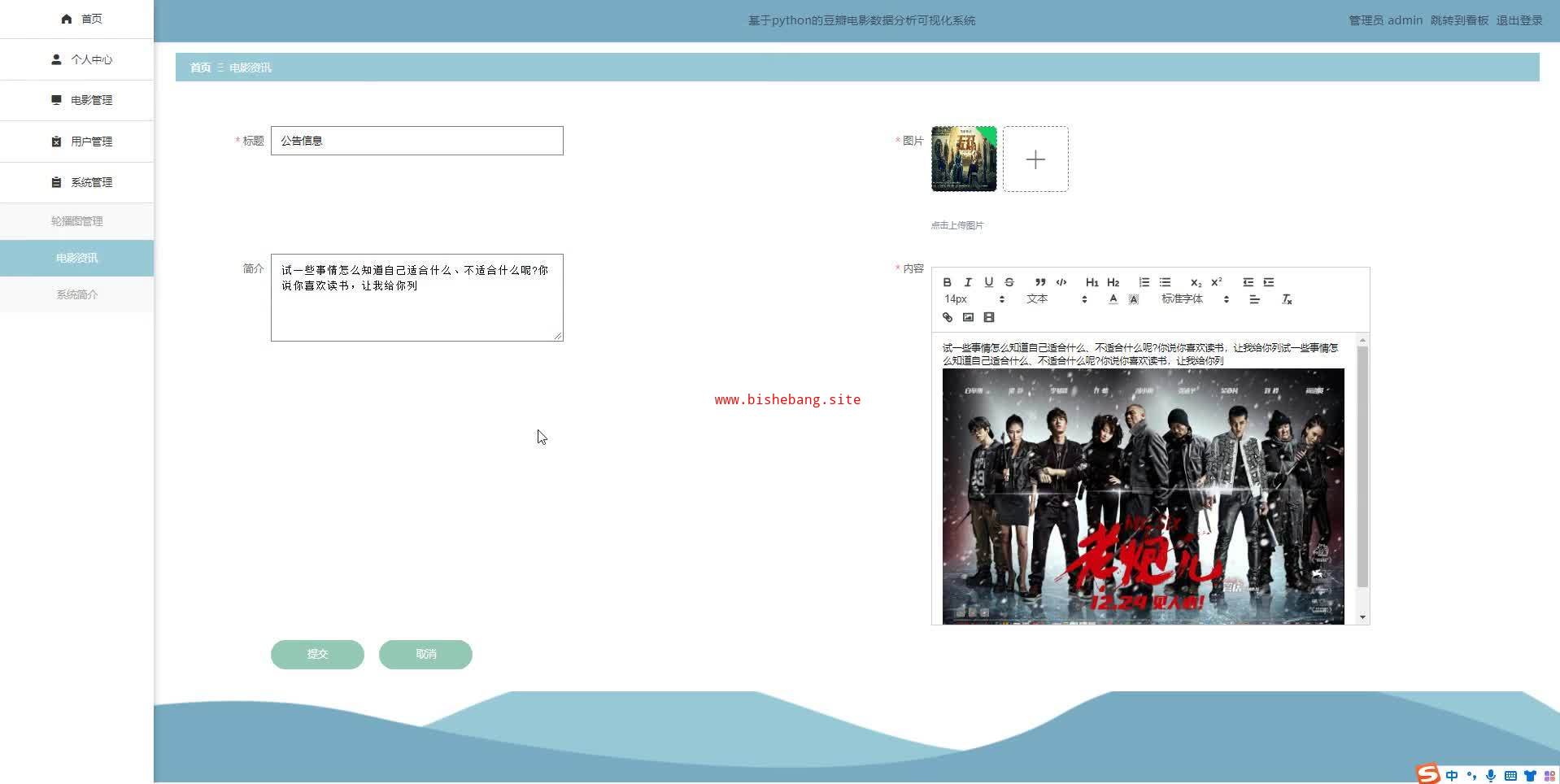1560x784 pixels.
Task: Insert a video into the content editor
Action: [989, 317]
